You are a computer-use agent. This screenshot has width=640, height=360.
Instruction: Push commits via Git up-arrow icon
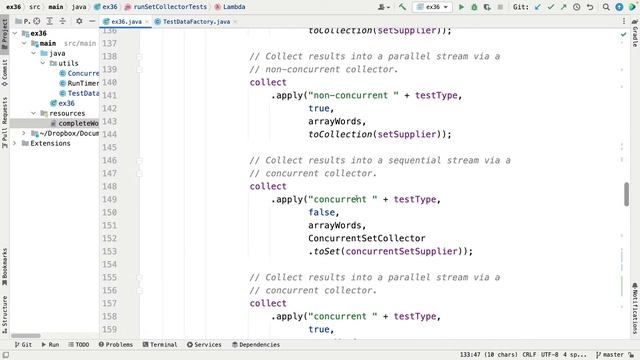[x=564, y=7]
